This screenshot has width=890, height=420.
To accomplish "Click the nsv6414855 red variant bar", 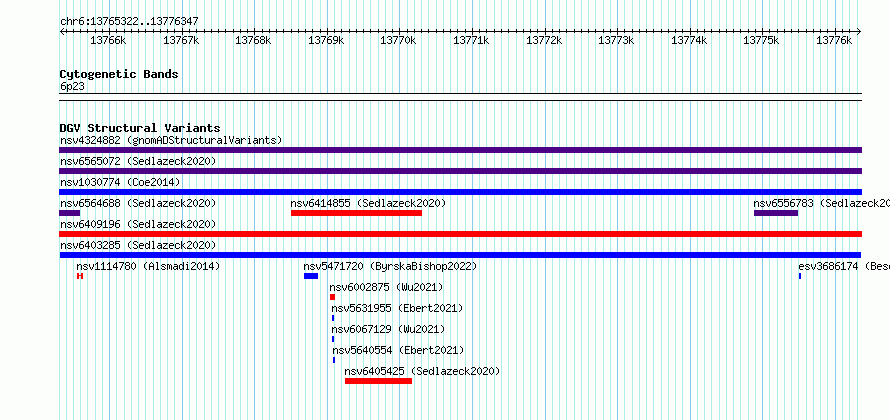I will coord(356,213).
